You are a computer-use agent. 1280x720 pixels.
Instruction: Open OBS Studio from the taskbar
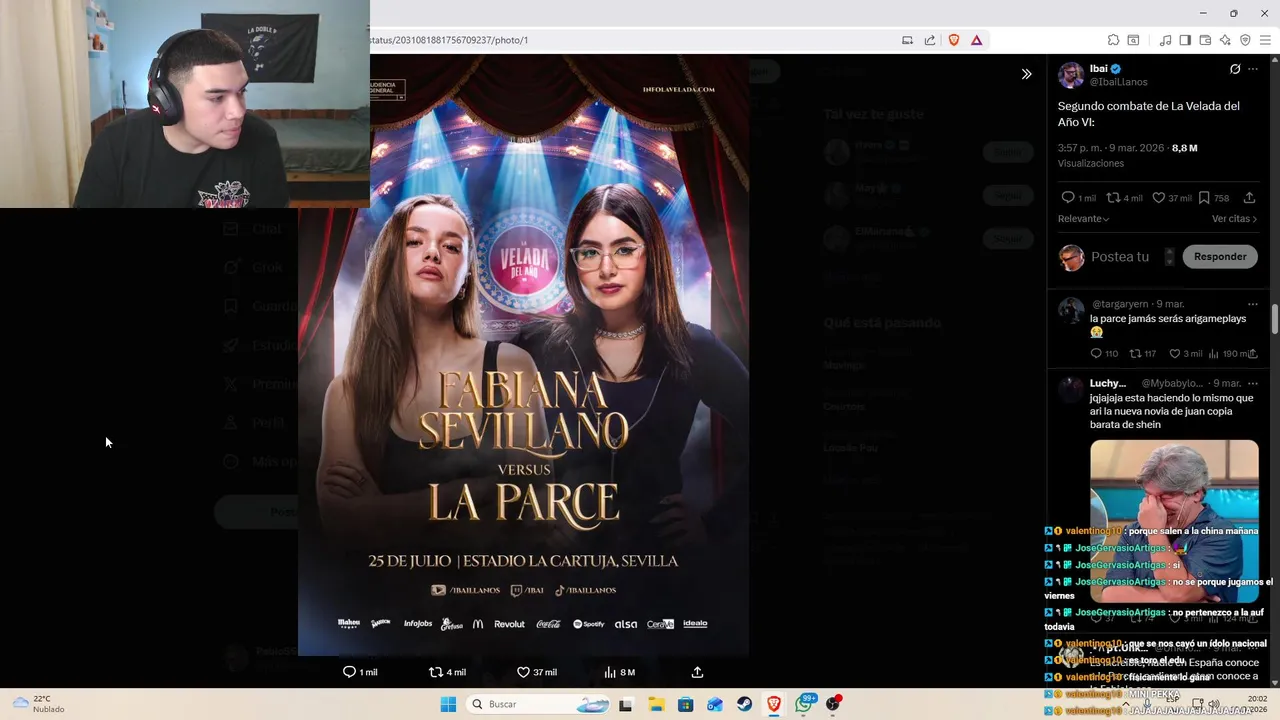tap(833, 704)
